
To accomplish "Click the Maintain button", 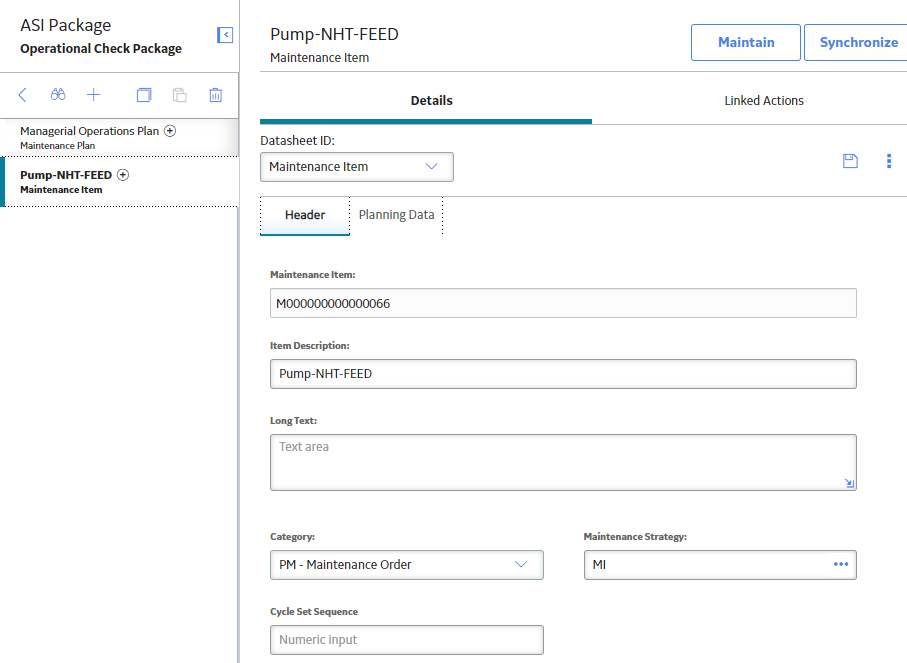I will coord(746,42).
